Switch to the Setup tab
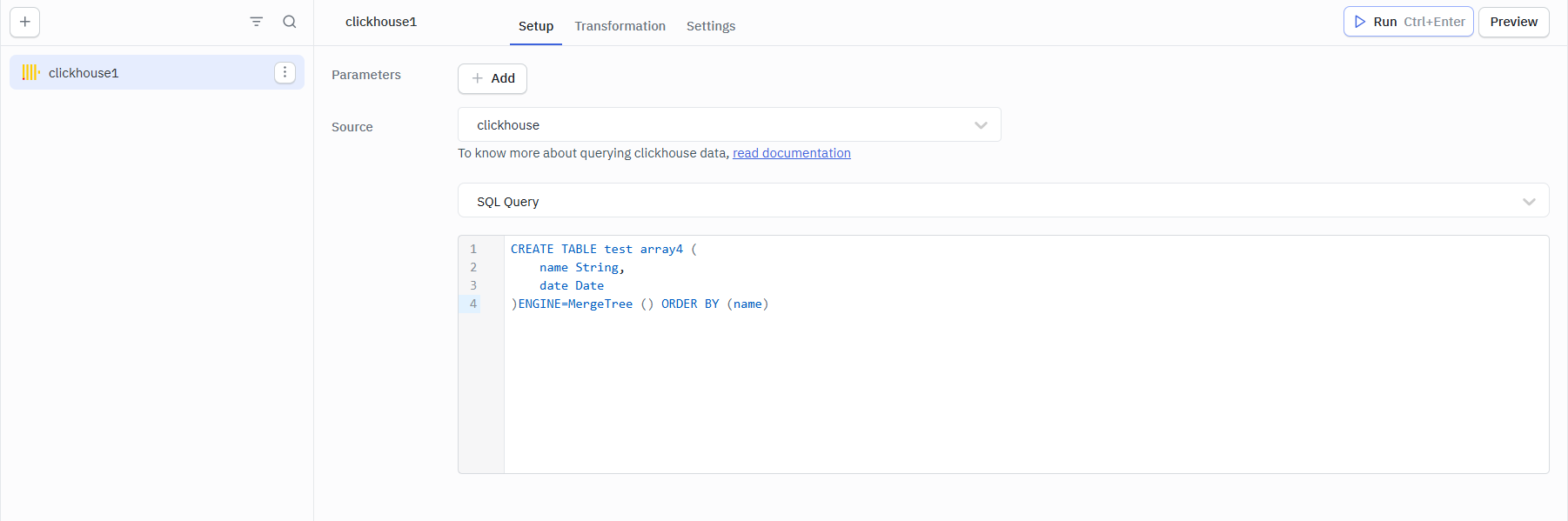Image resolution: width=1568 pixels, height=521 pixels. (x=536, y=26)
